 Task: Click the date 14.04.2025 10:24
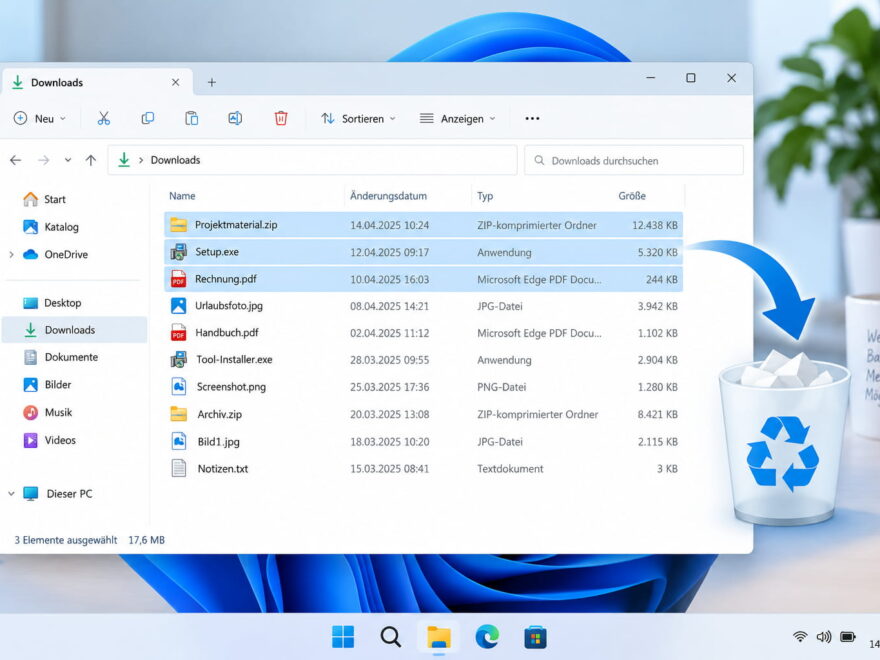coord(389,225)
